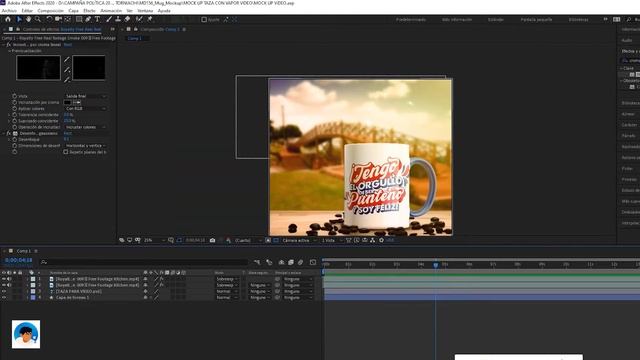The width and height of the screenshot is (640, 360).
Task: Open the Composición menu
Action: click(x=50, y=11)
